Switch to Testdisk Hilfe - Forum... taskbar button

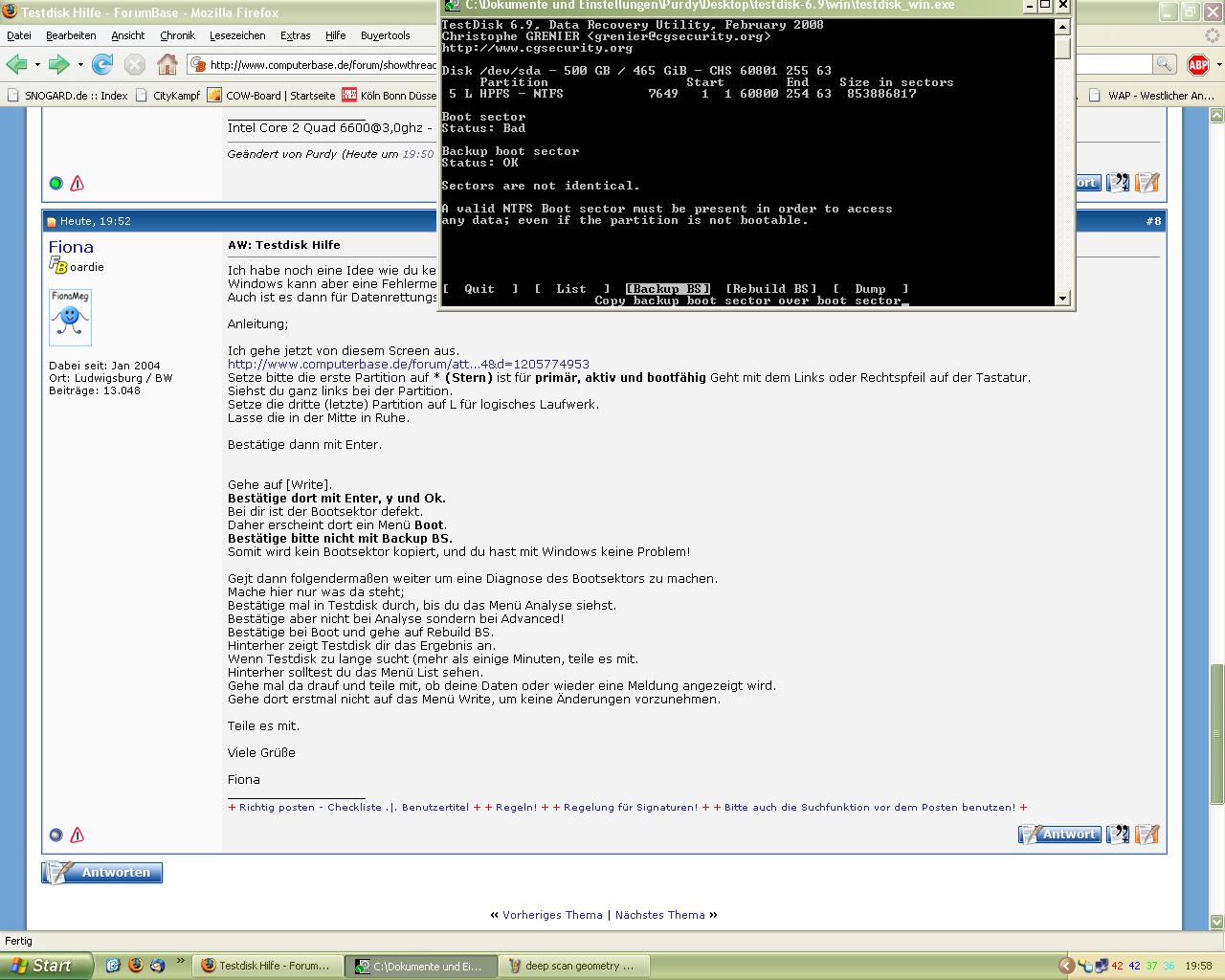267,966
